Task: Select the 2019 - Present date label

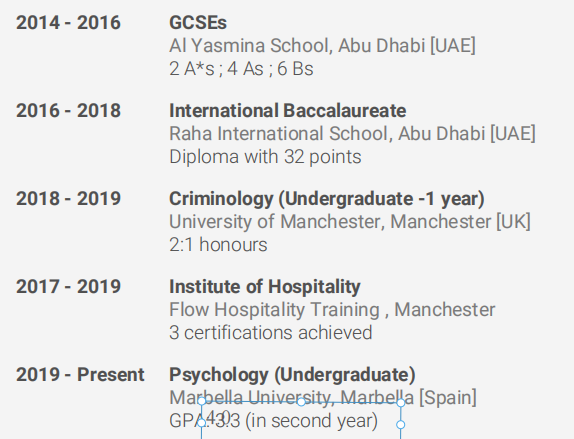Action: click(80, 375)
